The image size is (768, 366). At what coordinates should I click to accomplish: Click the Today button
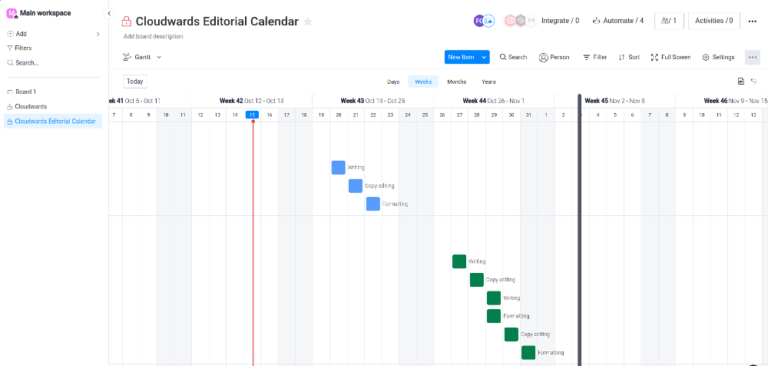pyautogui.click(x=135, y=81)
